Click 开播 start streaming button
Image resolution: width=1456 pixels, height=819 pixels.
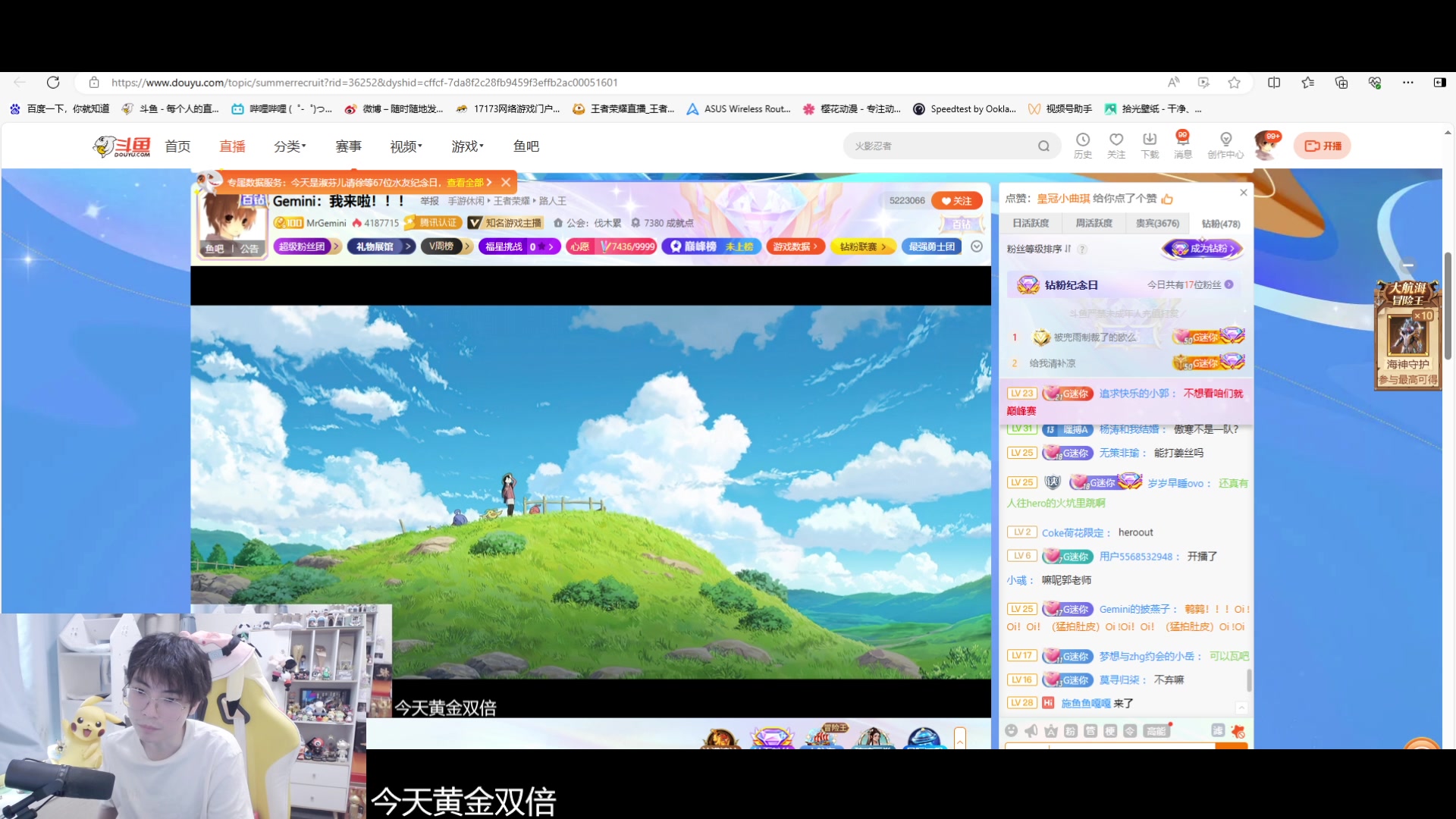click(1323, 146)
